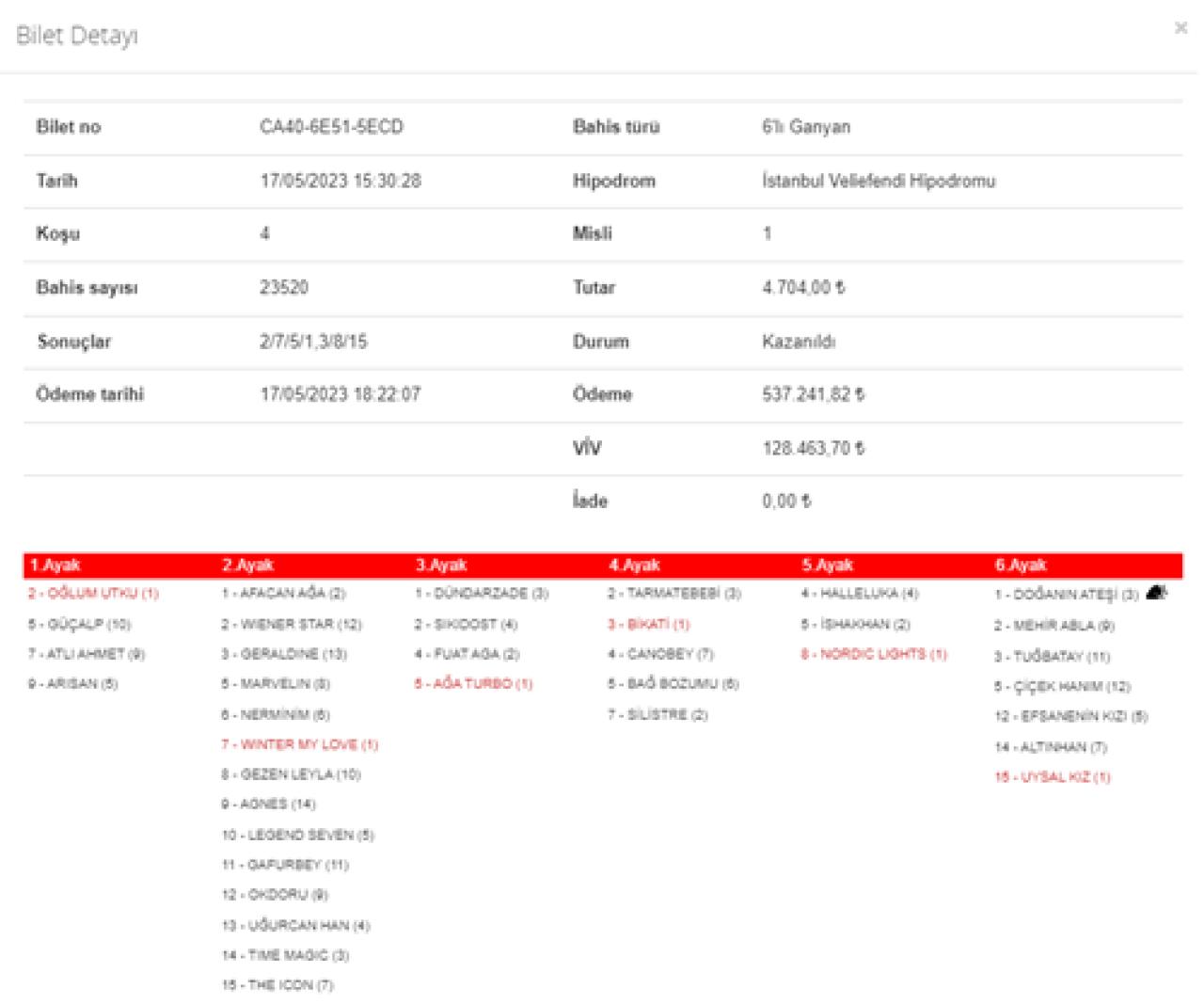Click the ticket number CA40-6E51-5ECD
Image resolution: width=1204 pixels, height=1004 pixels.
tap(331, 127)
